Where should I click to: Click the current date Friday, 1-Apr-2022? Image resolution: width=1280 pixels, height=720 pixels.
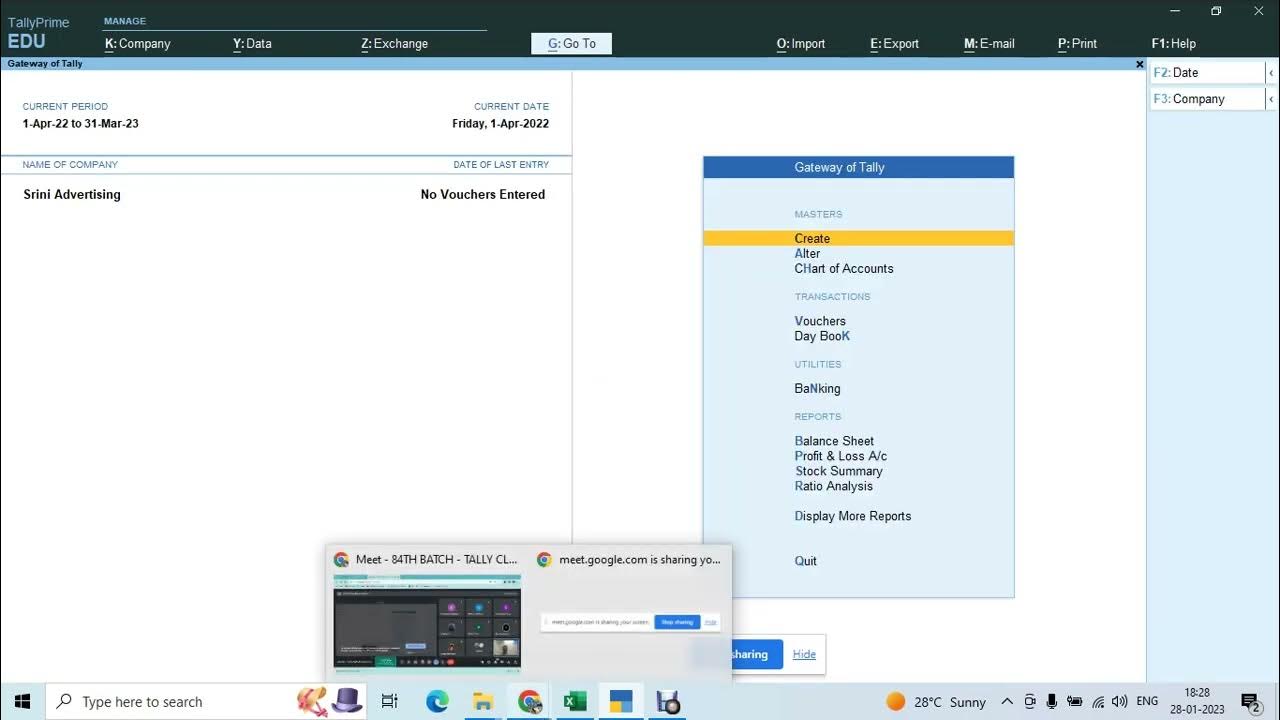[500, 124]
